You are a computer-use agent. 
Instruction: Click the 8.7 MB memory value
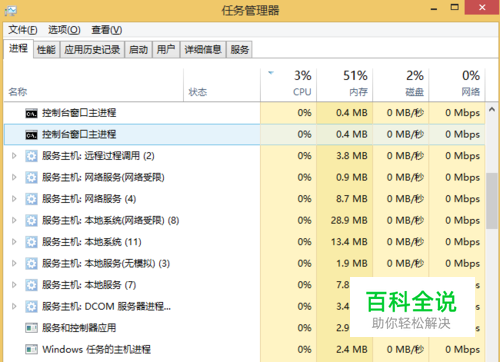352,199
